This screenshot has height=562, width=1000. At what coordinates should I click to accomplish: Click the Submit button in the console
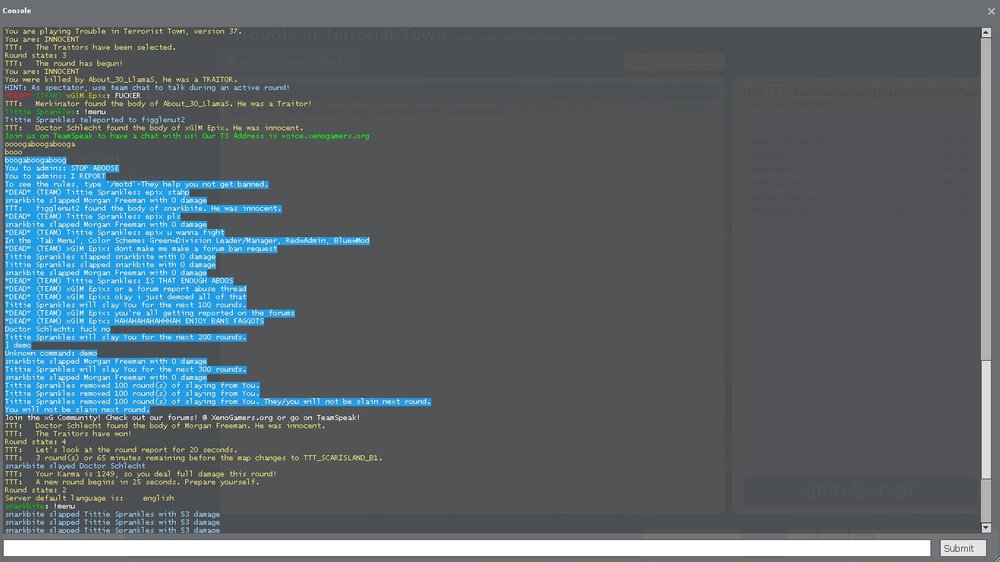tap(962, 548)
